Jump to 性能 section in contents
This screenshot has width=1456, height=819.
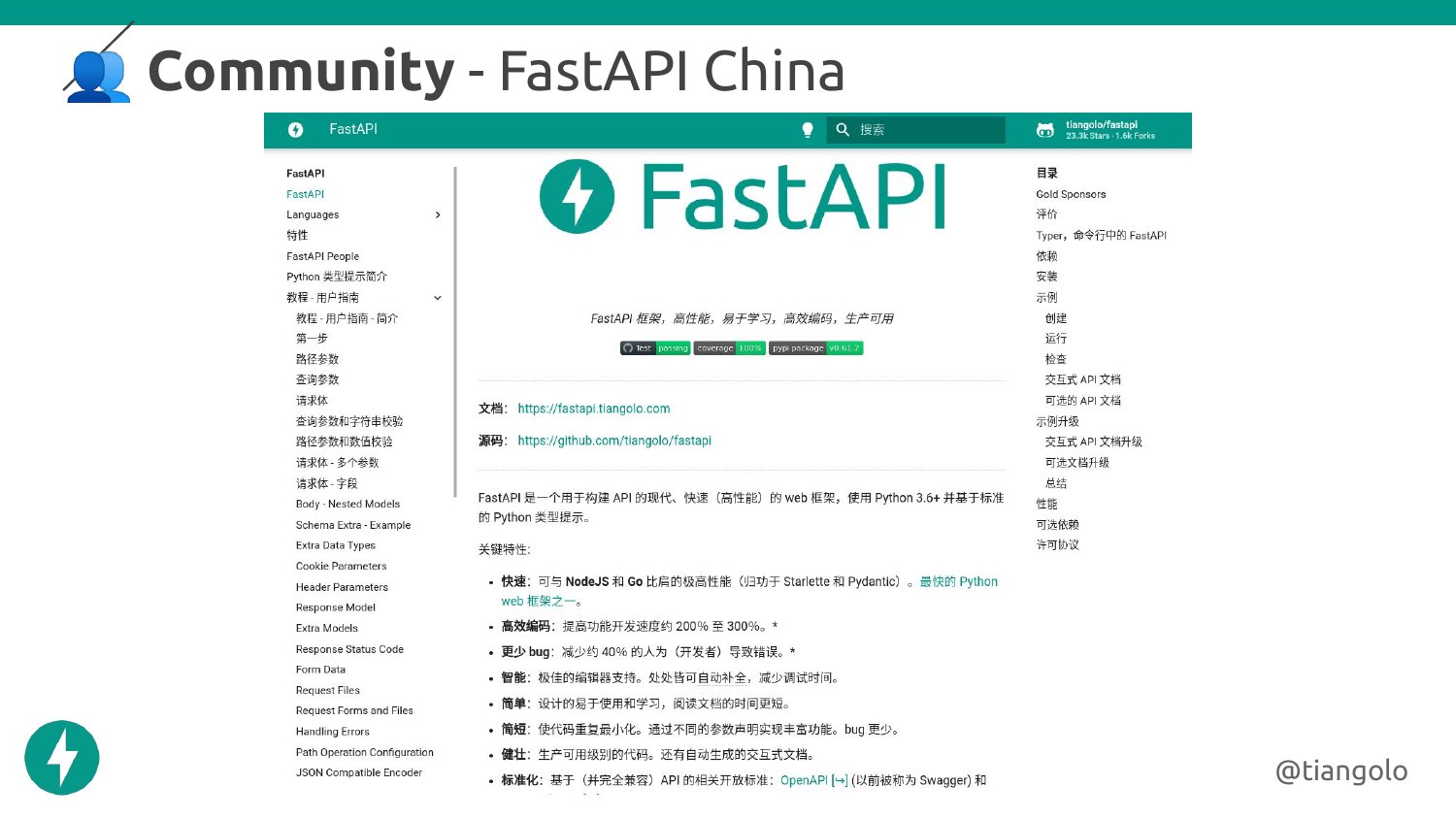click(x=1046, y=504)
